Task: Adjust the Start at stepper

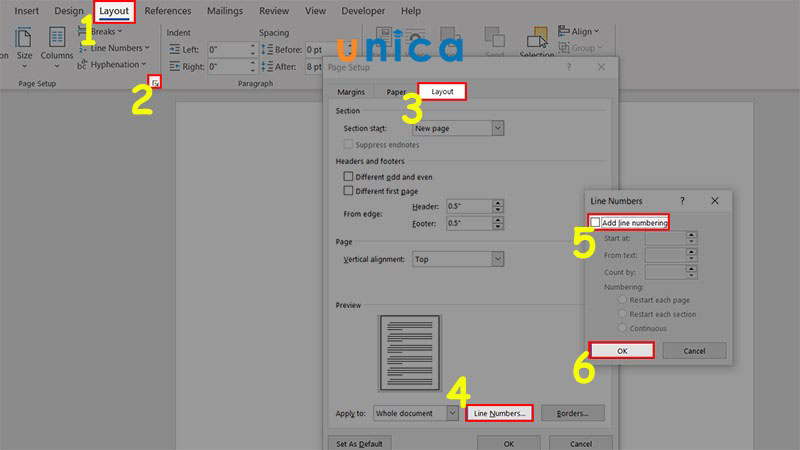Action: (x=691, y=238)
